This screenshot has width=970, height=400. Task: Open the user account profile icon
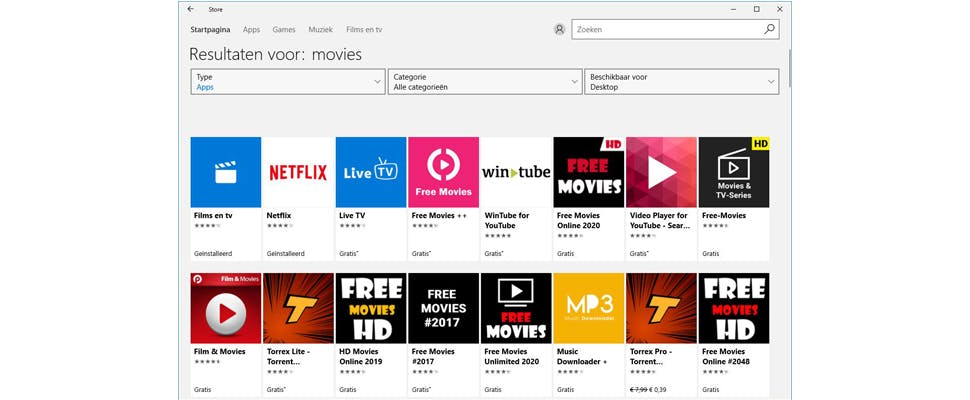559,29
